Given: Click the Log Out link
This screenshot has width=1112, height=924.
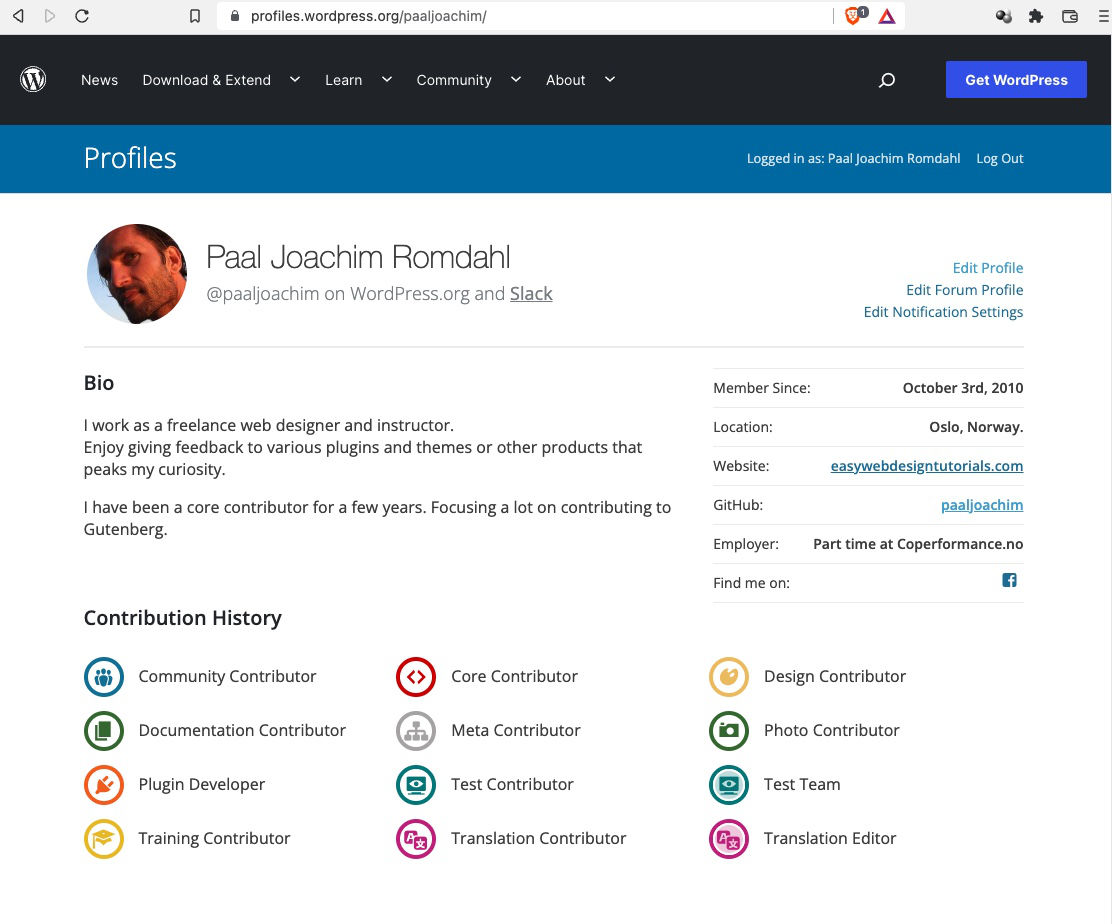Looking at the screenshot, I should point(999,158).
